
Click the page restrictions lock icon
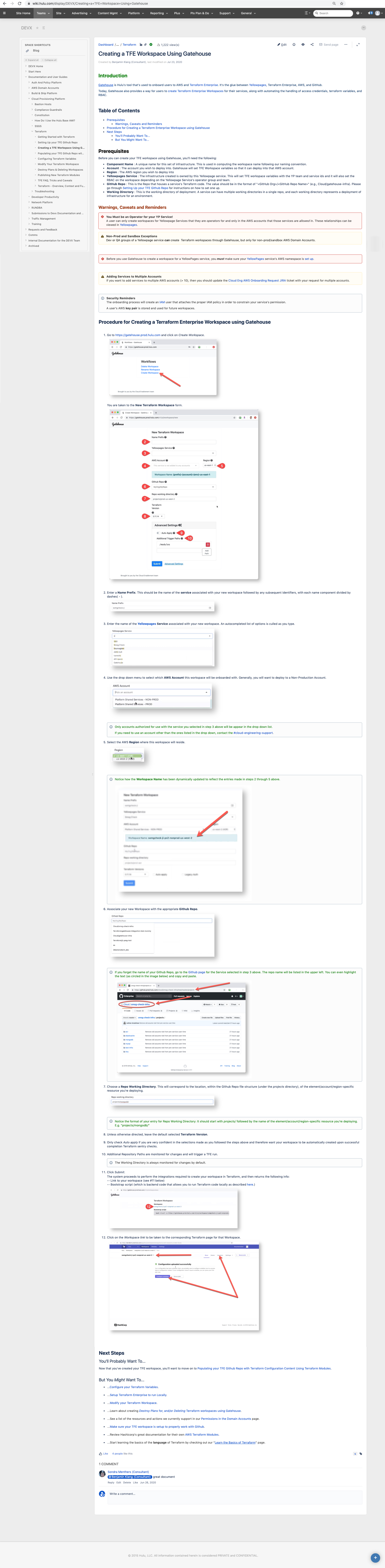point(141,45)
